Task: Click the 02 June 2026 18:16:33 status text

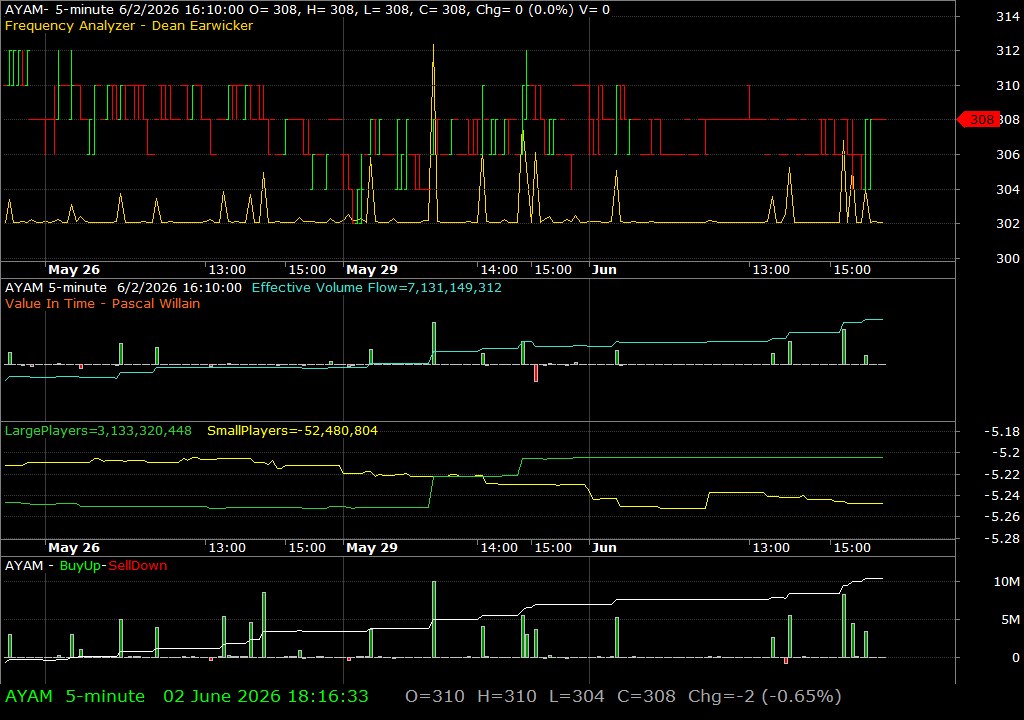Action: [x=266, y=696]
